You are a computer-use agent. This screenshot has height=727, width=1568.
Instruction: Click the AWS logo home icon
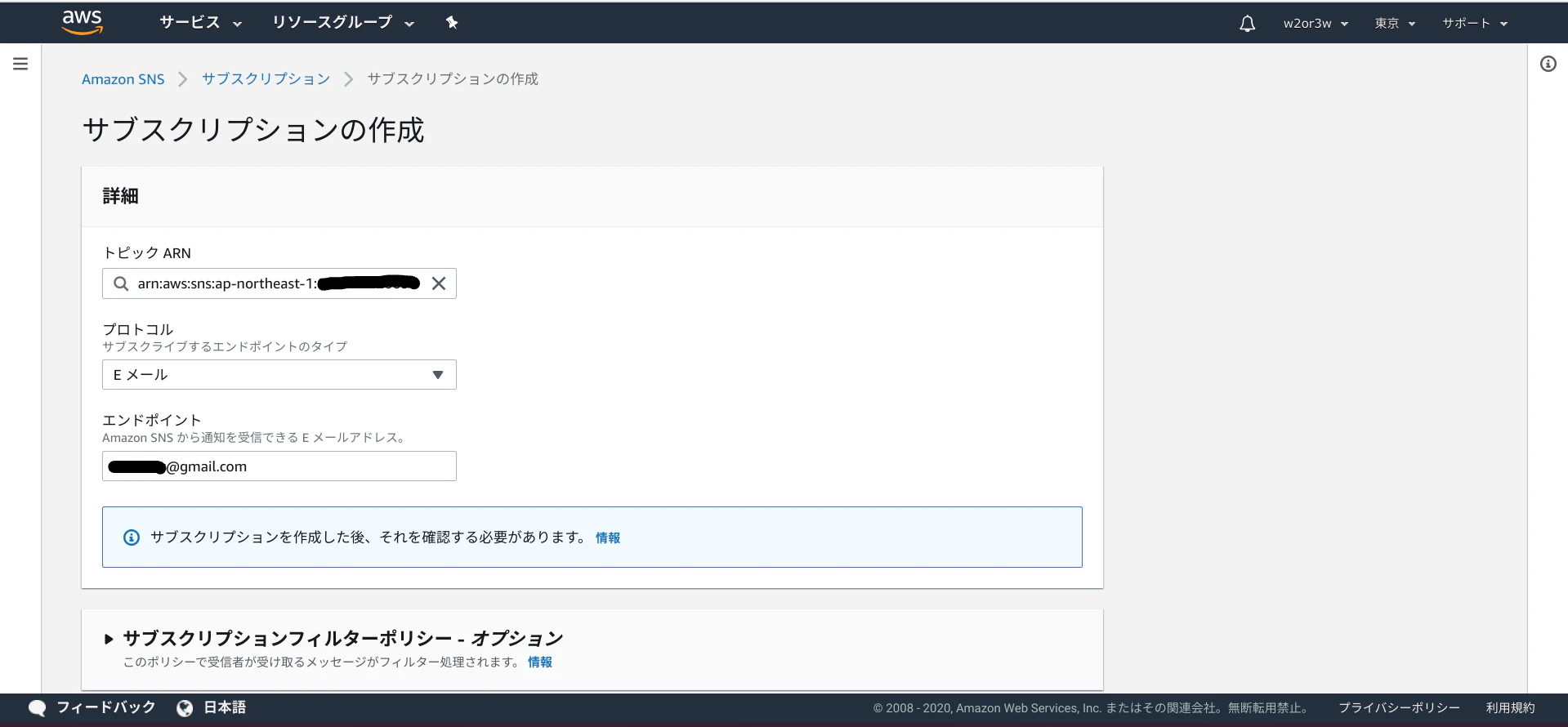pos(83,23)
